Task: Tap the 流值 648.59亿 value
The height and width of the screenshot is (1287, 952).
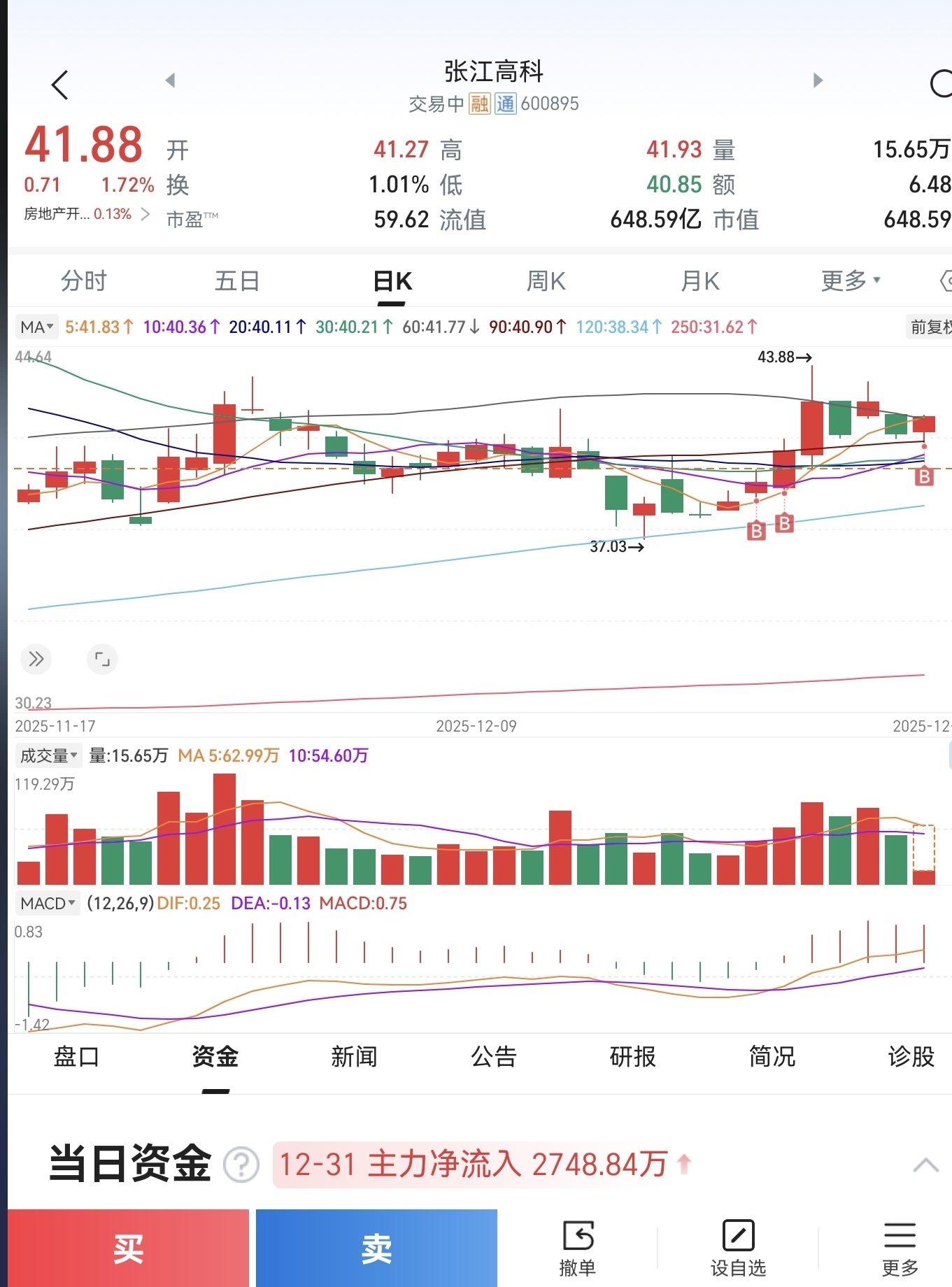Action: coord(655,220)
